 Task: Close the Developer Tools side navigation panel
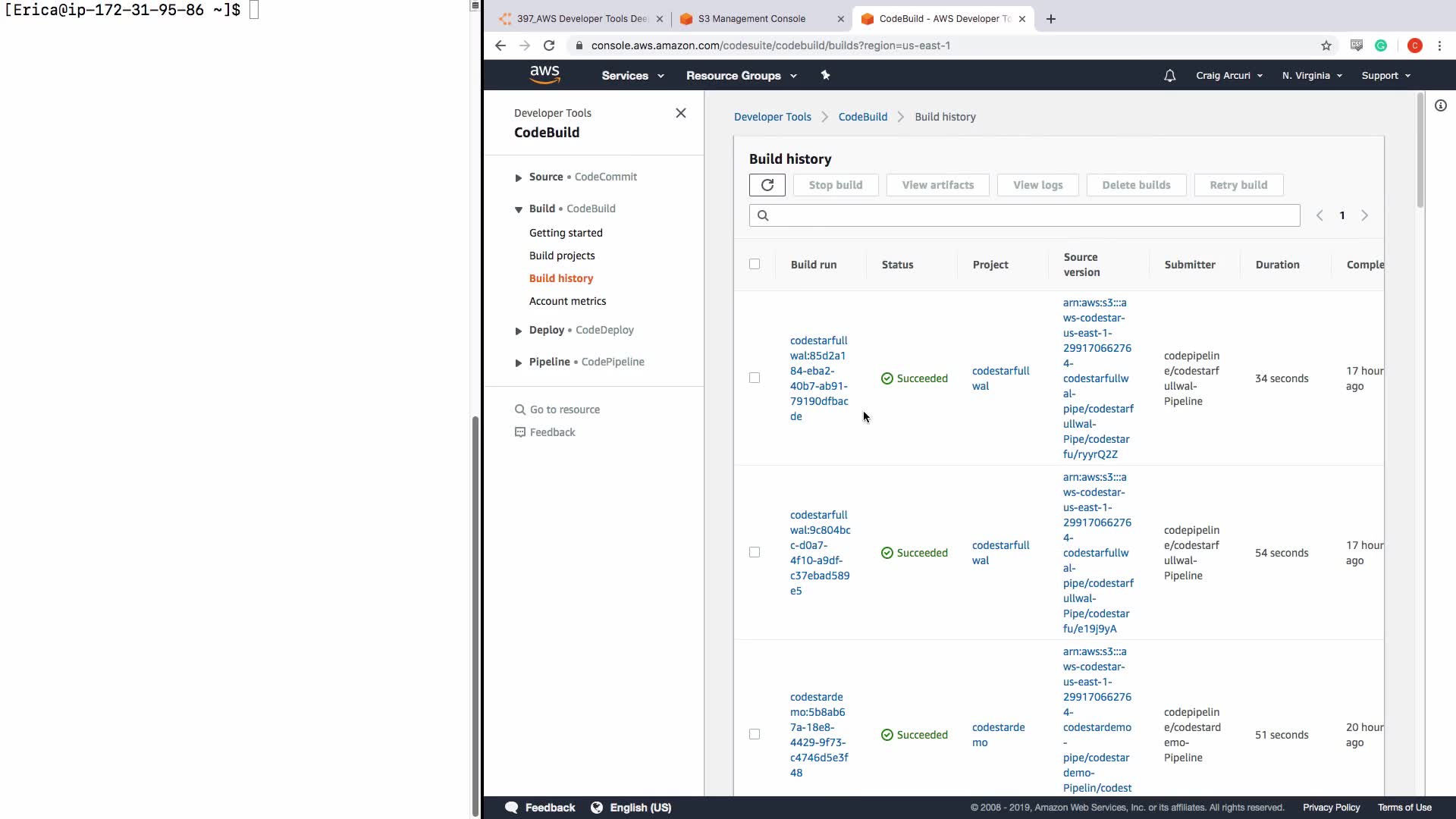pos(680,113)
